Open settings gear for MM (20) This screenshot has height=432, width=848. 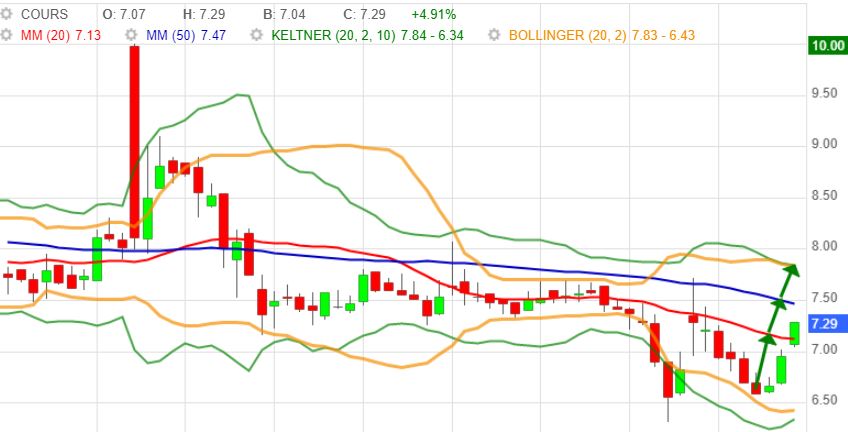click(6, 35)
